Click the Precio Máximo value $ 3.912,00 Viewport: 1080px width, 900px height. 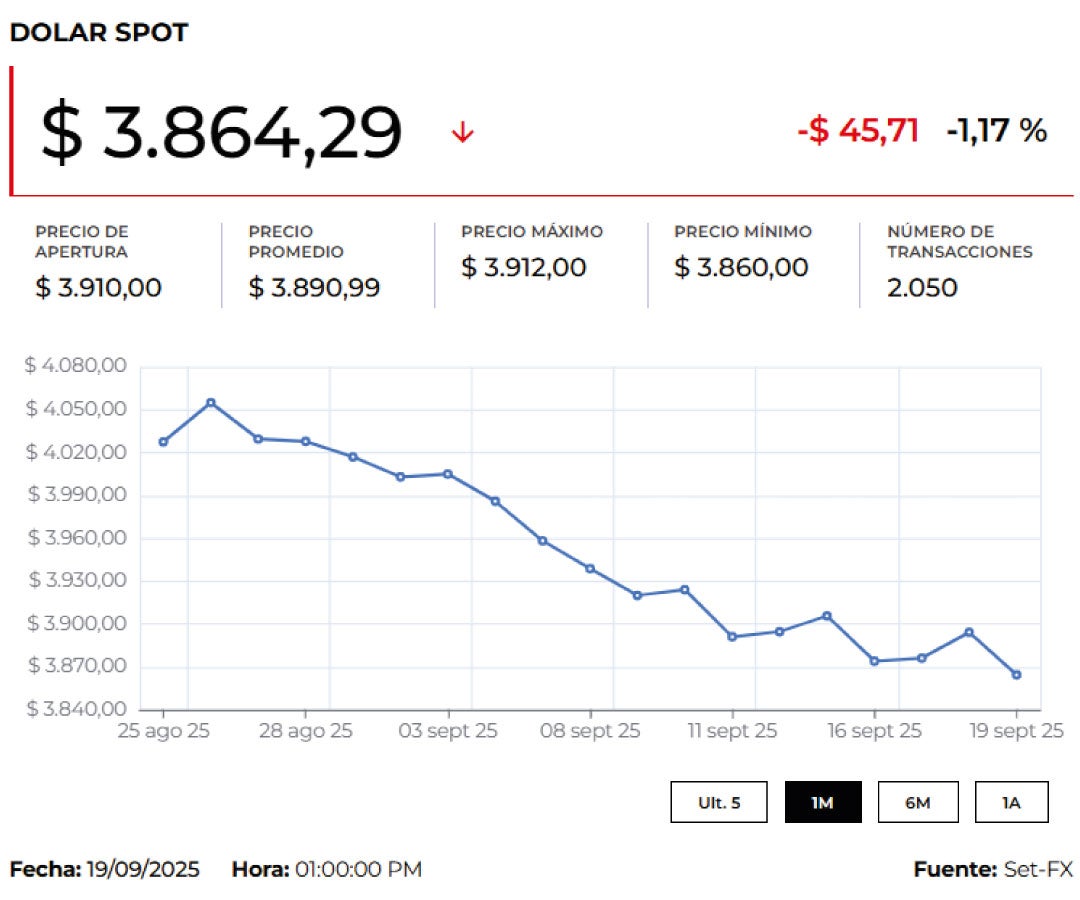tap(523, 267)
